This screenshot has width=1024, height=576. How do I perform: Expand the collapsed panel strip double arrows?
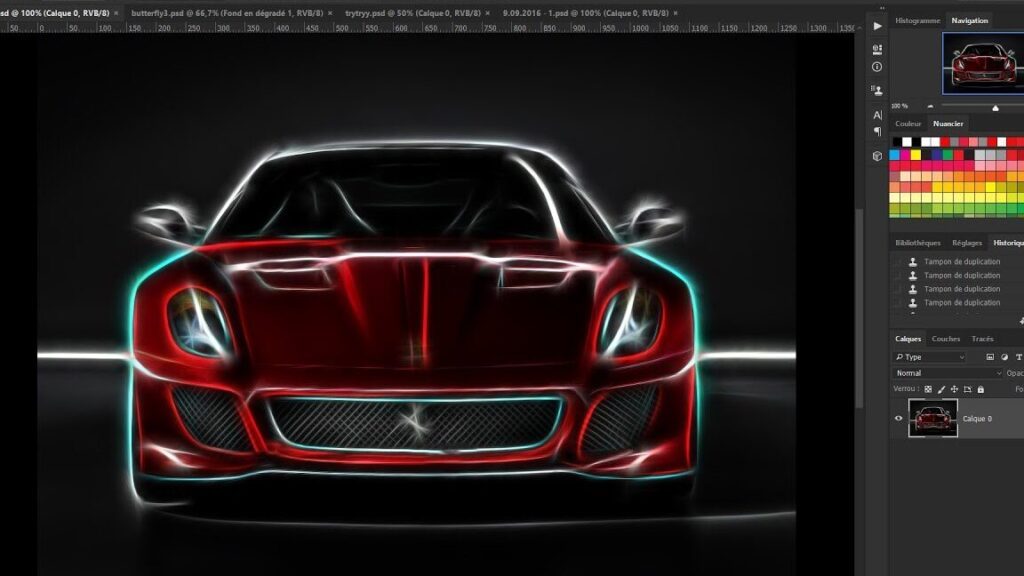pyautogui.click(x=882, y=8)
